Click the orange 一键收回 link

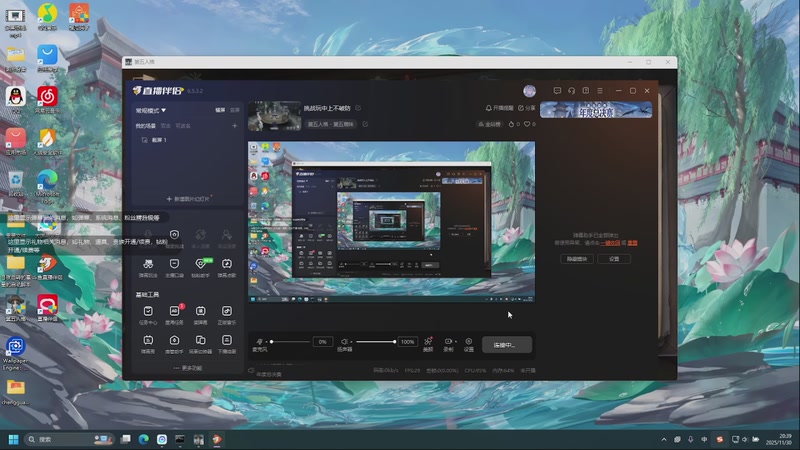610,243
